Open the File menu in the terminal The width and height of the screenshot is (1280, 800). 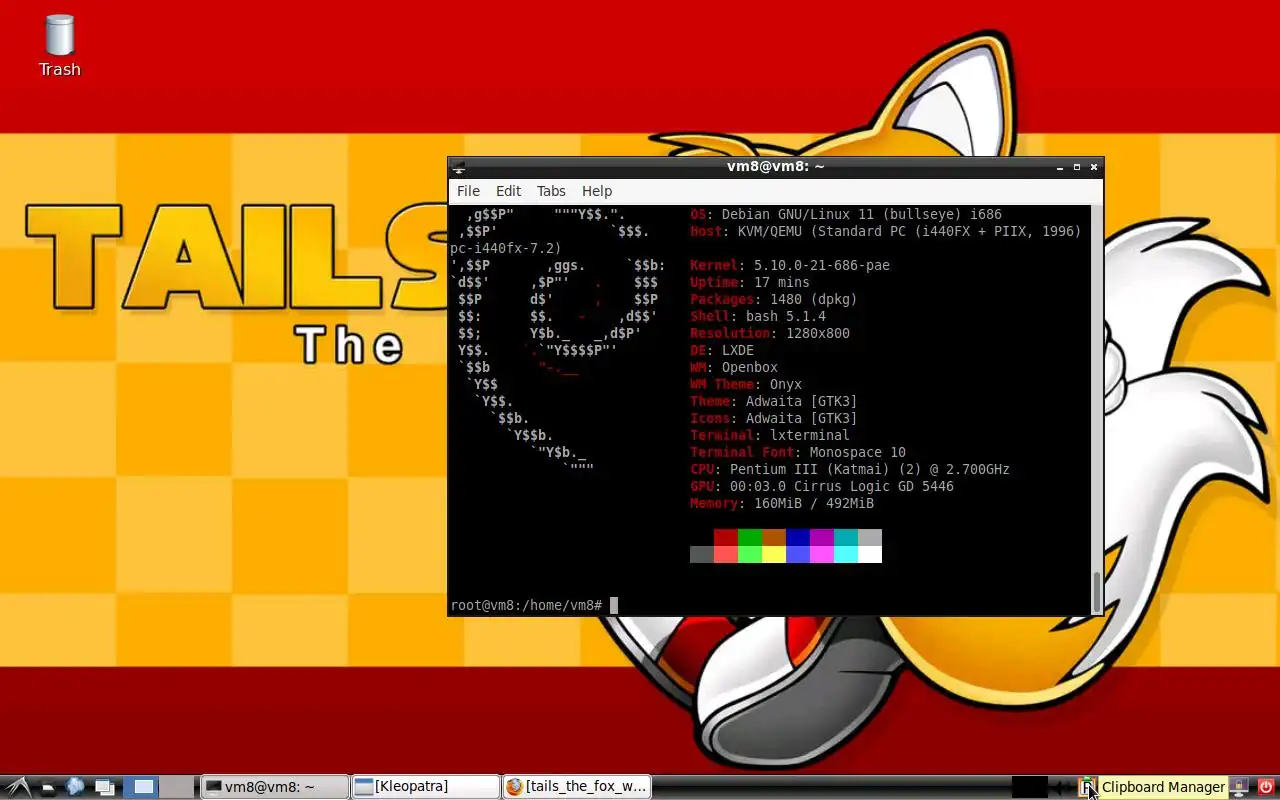[x=468, y=191]
